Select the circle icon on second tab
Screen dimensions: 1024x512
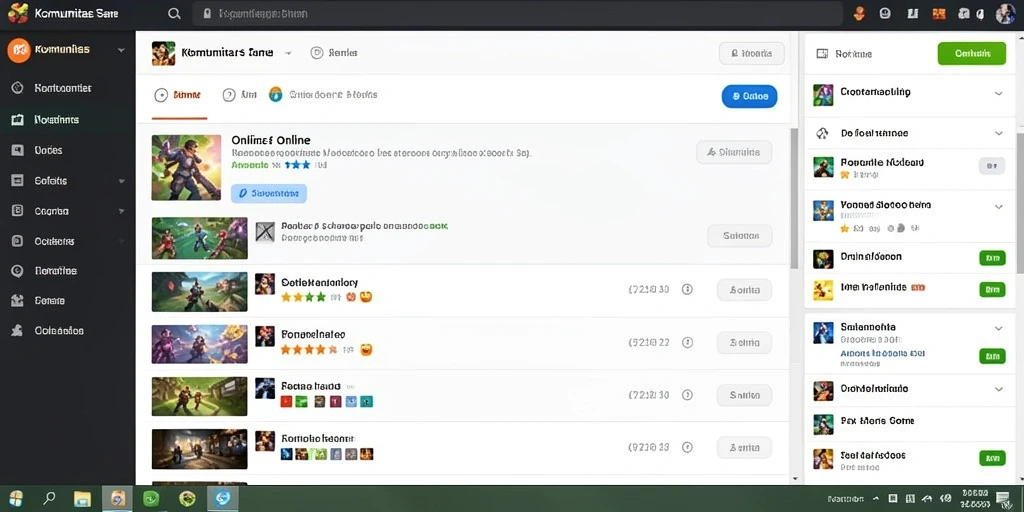(229, 95)
